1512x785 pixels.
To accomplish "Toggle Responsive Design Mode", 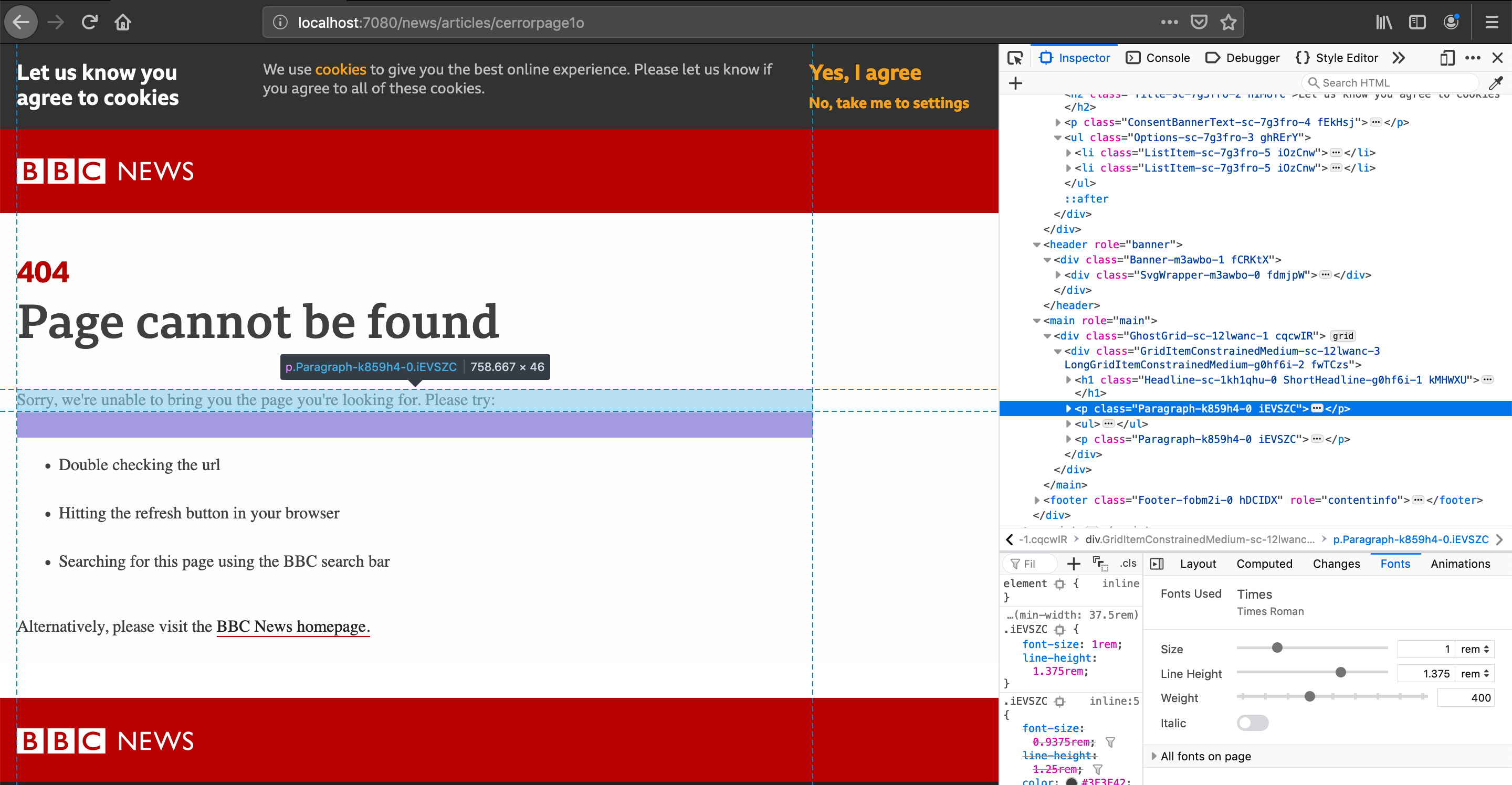I will 1447,58.
